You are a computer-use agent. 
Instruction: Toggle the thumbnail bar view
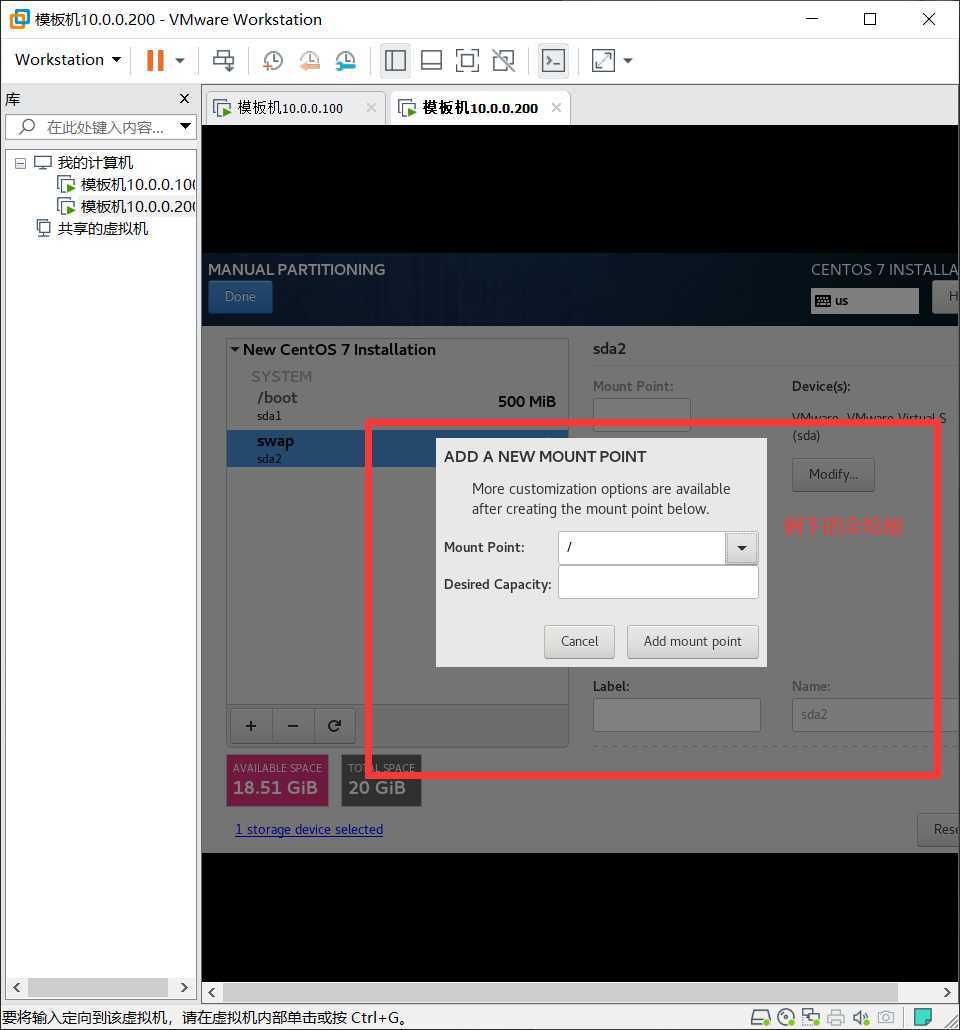pos(431,60)
